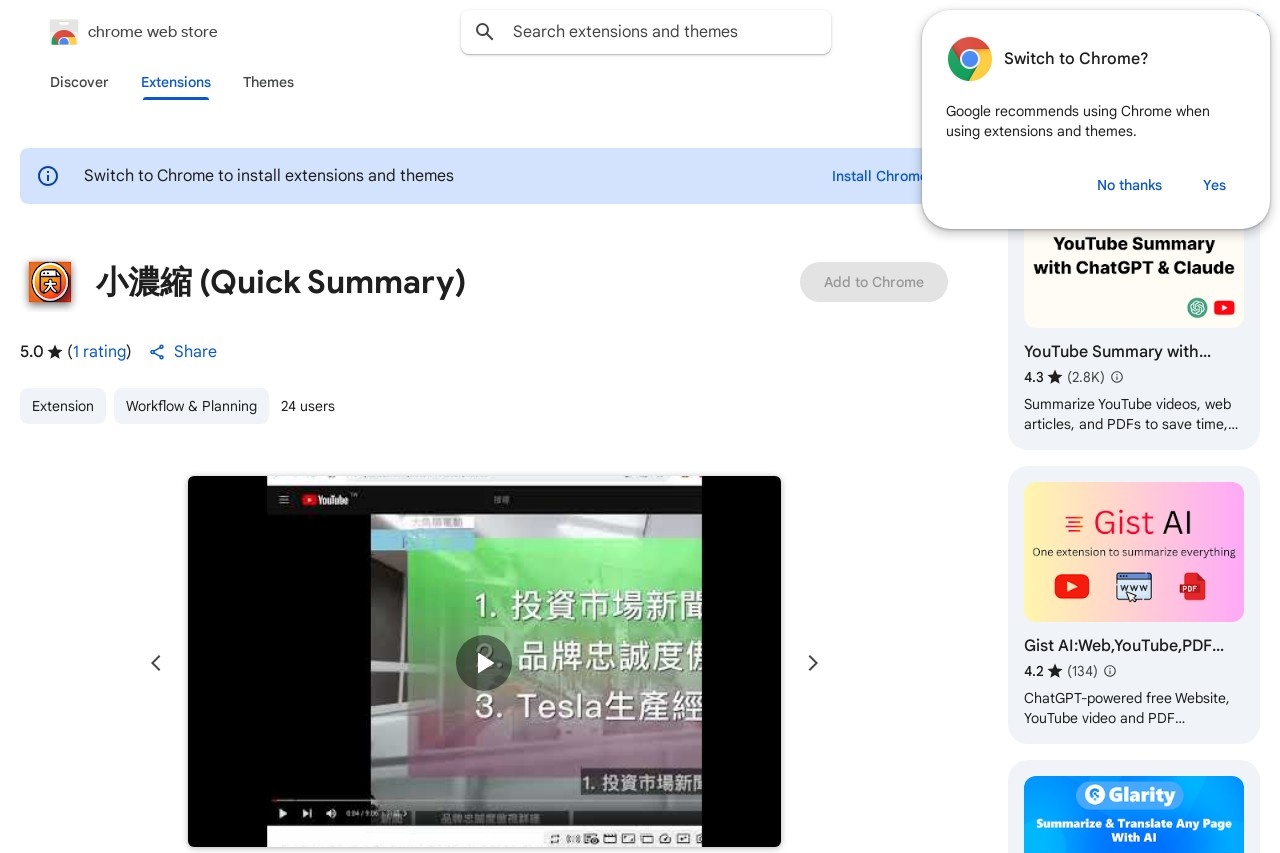Click the info icon in blue banner
This screenshot has width=1280, height=853.
48,176
